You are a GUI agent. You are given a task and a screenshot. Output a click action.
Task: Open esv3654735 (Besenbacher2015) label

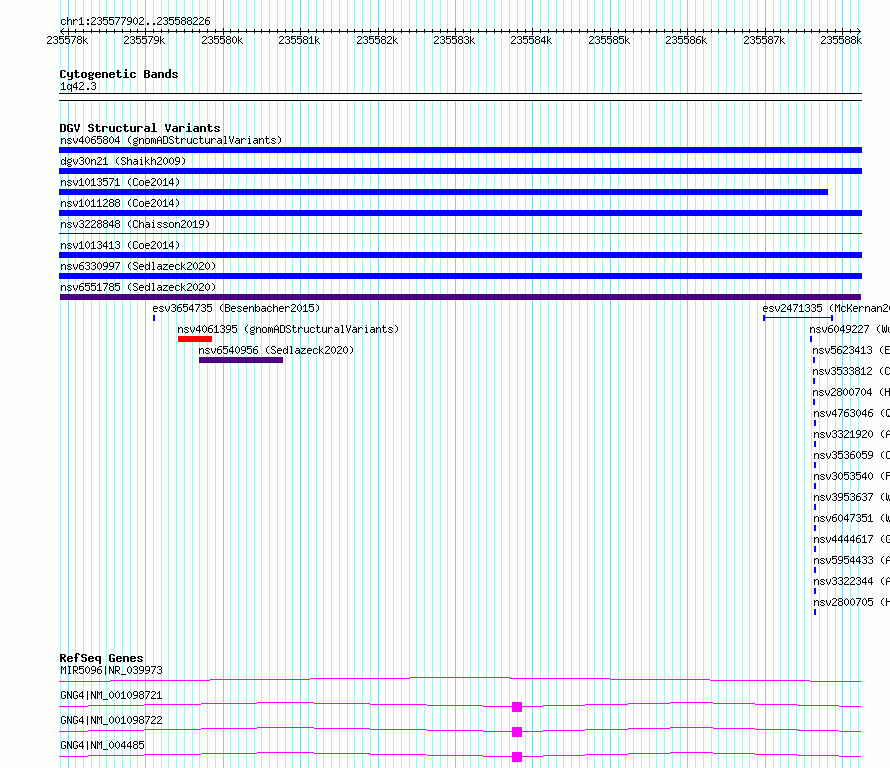[236, 308]
